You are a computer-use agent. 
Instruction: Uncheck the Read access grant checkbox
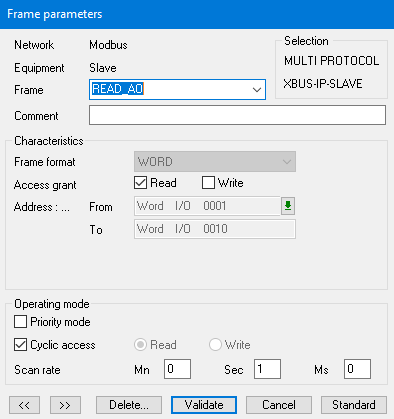point(140,183)
